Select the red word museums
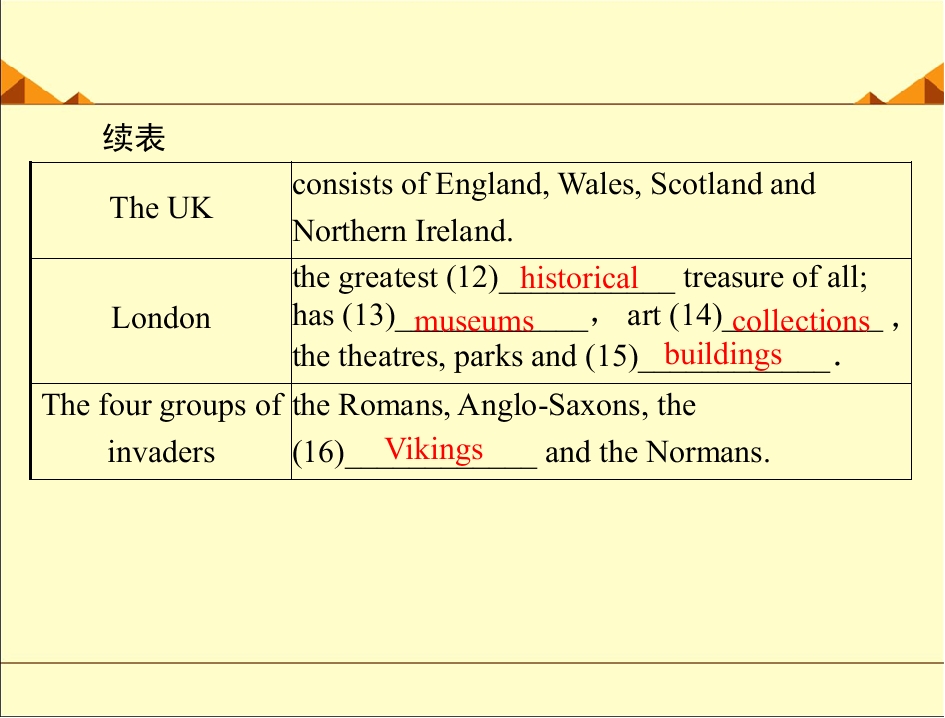945x718 pixels. click(x=474, y=321)
